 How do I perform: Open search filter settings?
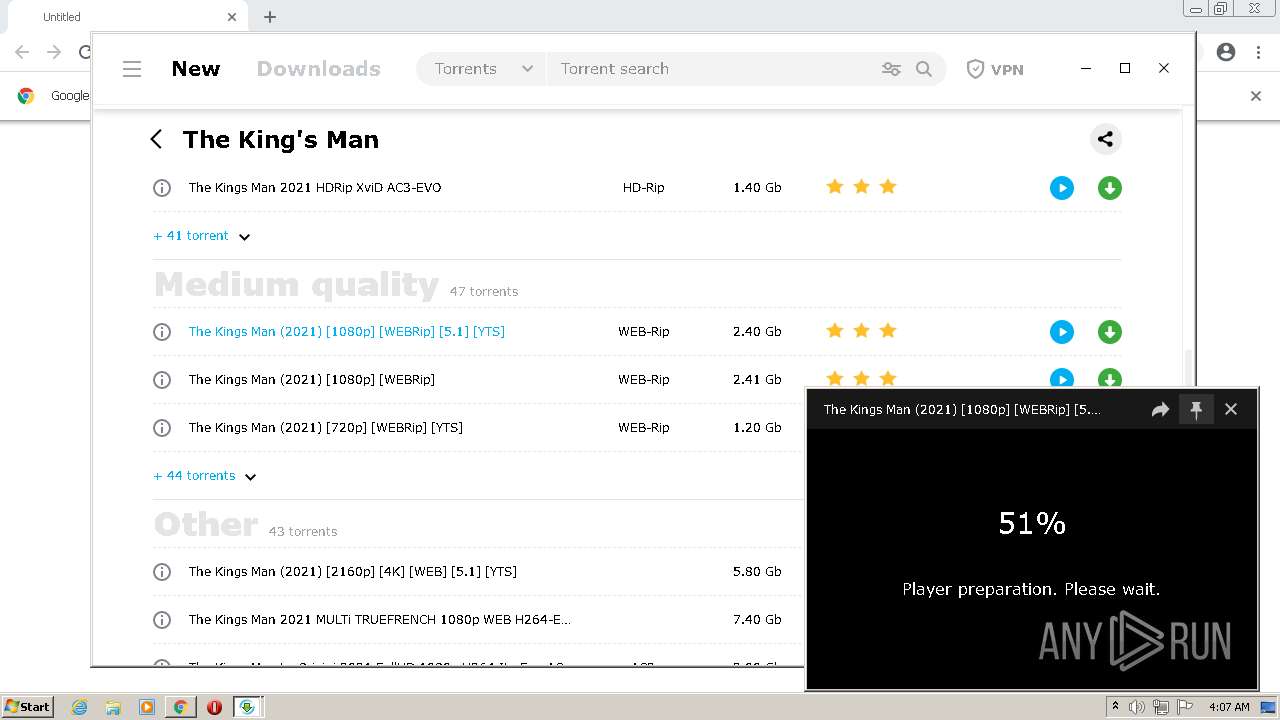click(891, 69)
